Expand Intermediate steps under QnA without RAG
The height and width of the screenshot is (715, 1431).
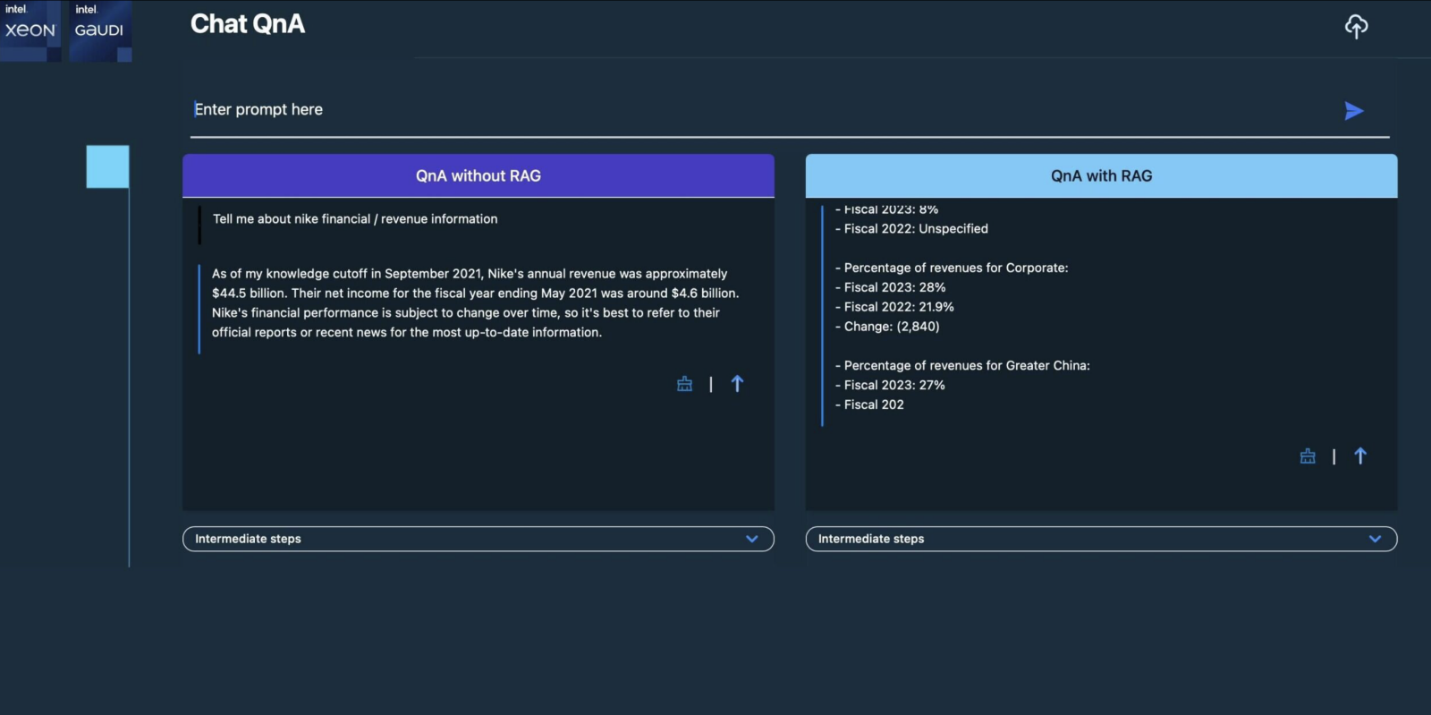click(478, 539)
